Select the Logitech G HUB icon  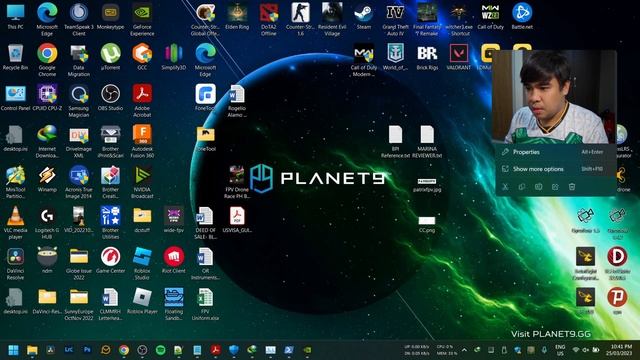coord(47,222)
